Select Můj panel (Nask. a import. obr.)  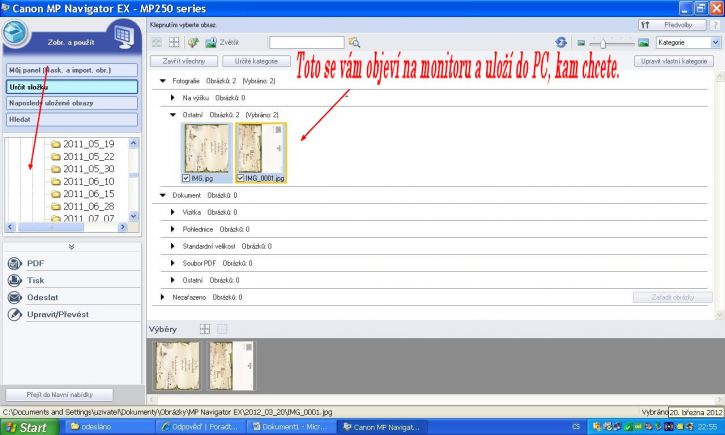[x=72, y=70]
